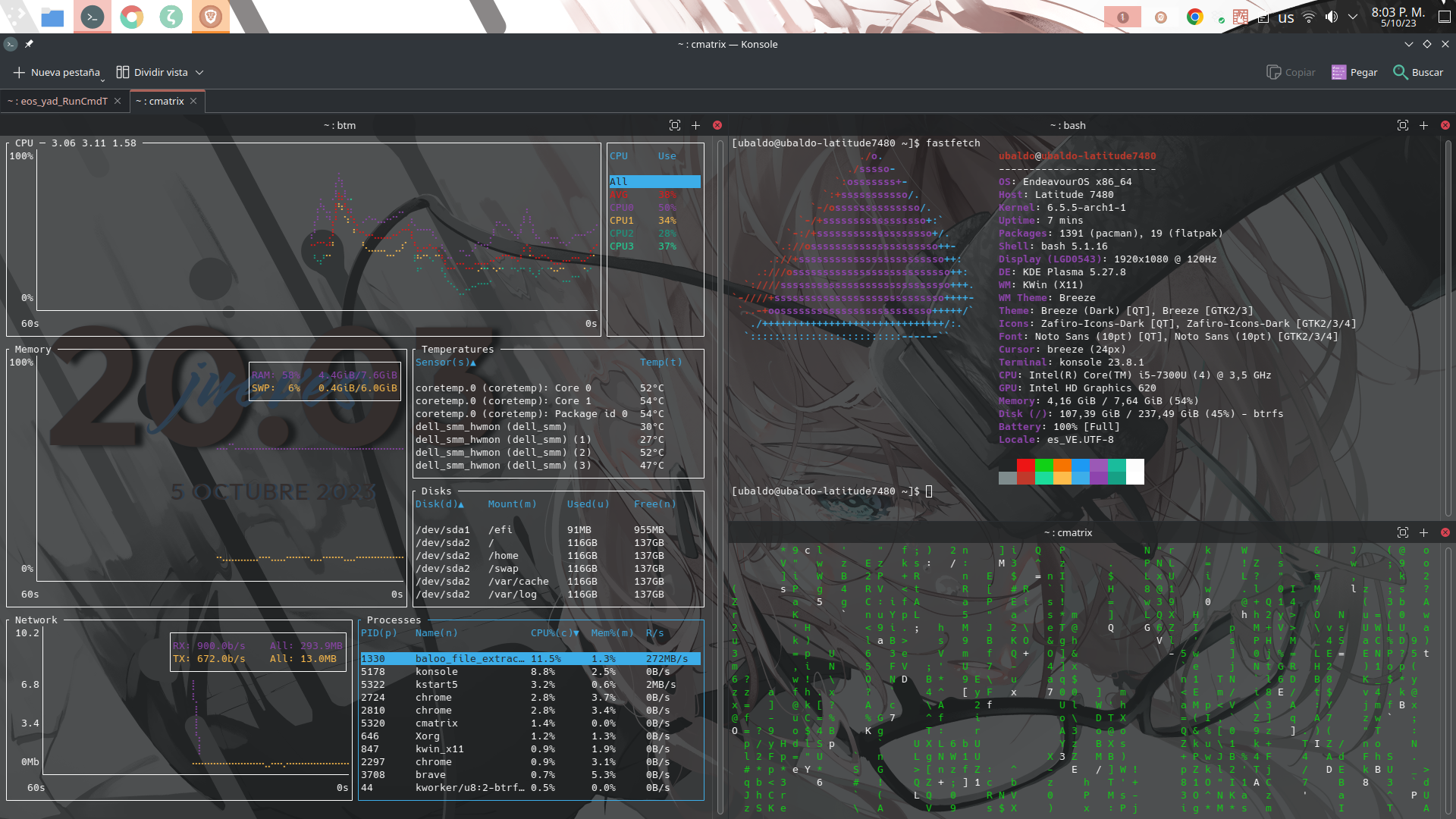Select CPU1 in the btm CPU legend
1456x819 pixels.
point(643,221)
